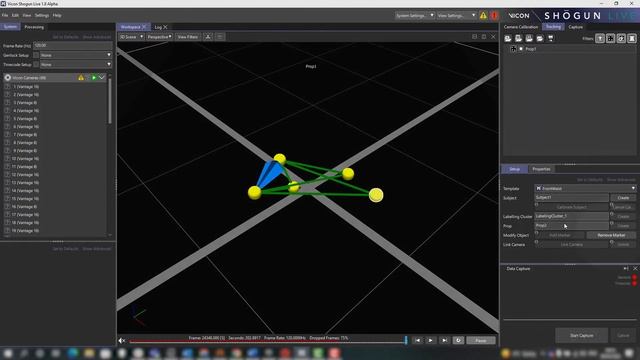Open the 3D Scene view type dropdown
The width and height of the screenshot is (640, 360).
tap(131, 37)
